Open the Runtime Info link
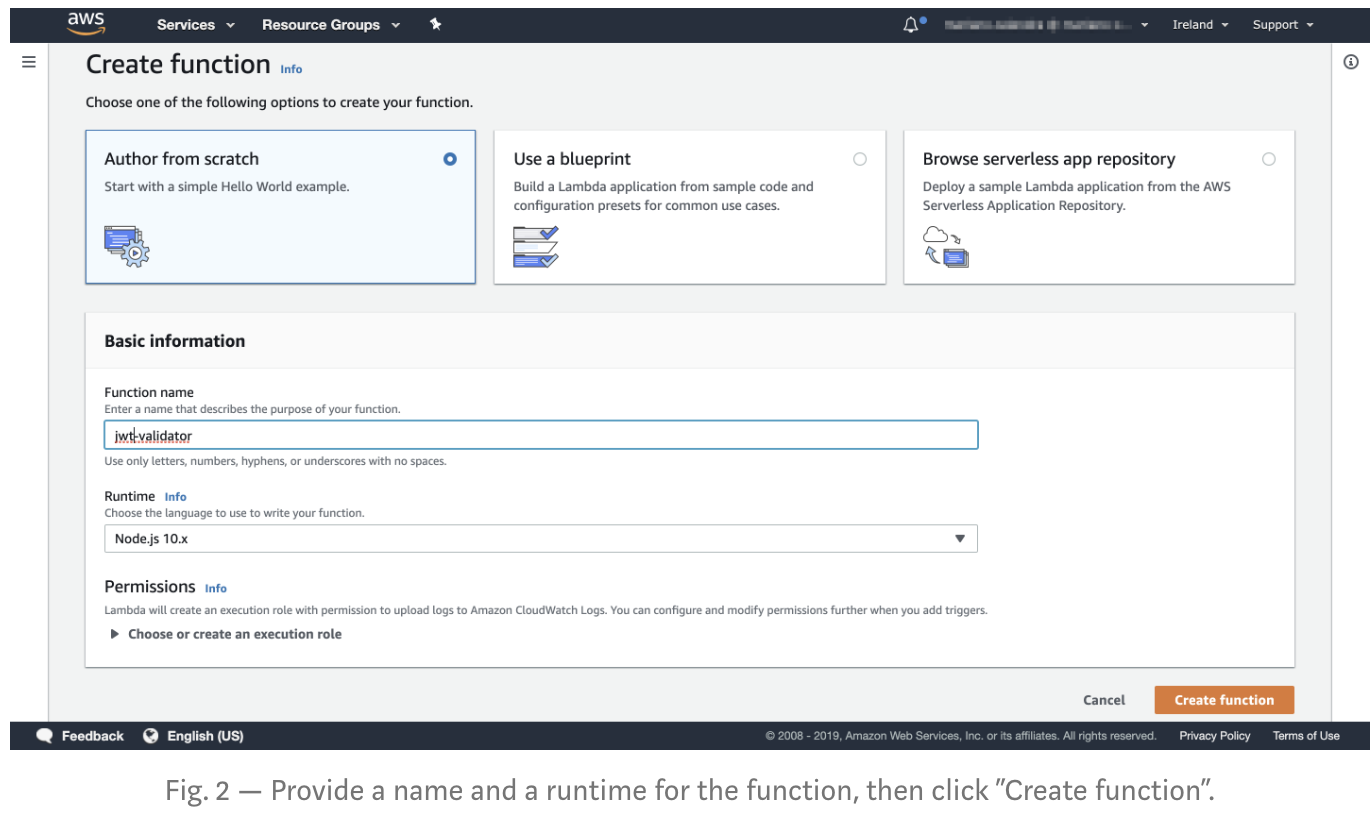The image size is (1372, 824). point(176,497)
